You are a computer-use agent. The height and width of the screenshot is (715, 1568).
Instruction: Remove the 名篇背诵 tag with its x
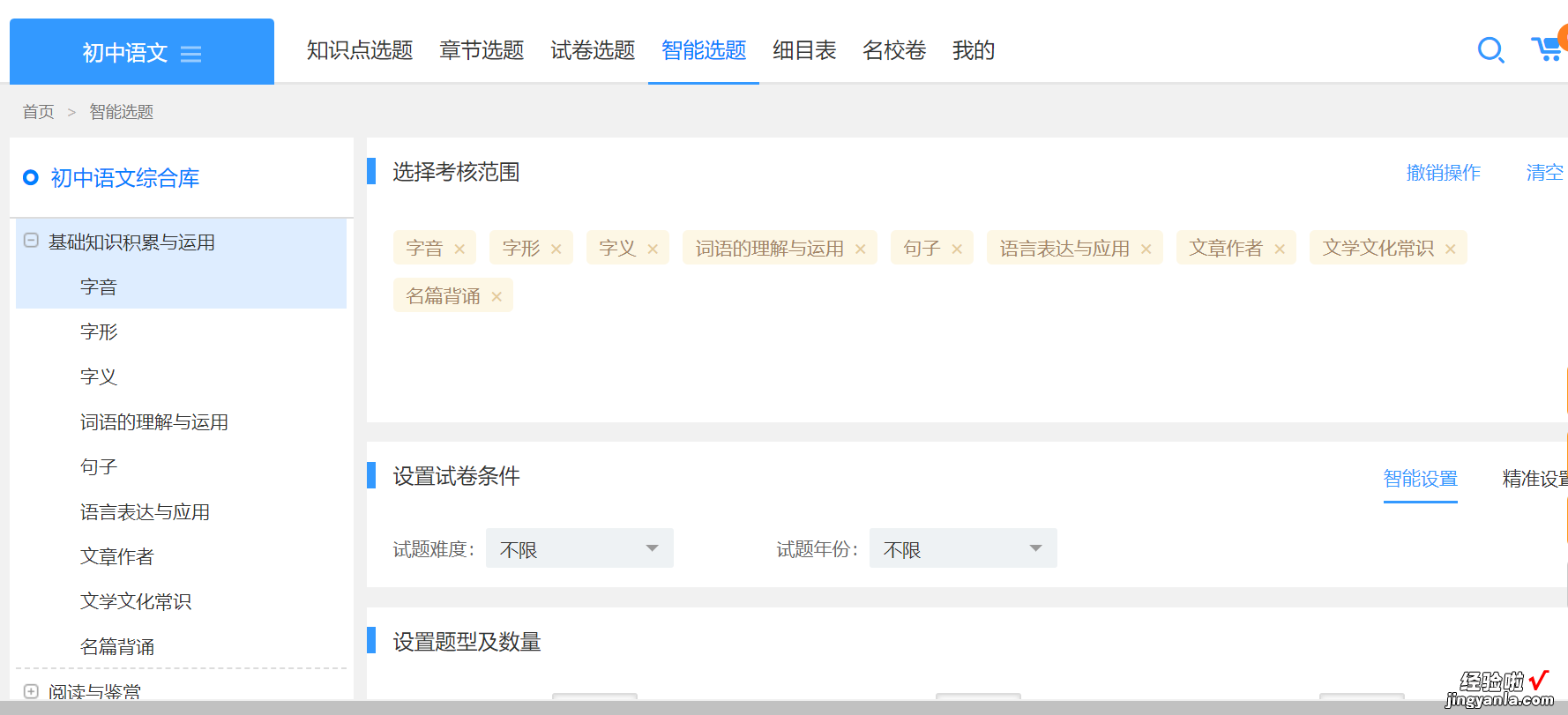[497, 297]
